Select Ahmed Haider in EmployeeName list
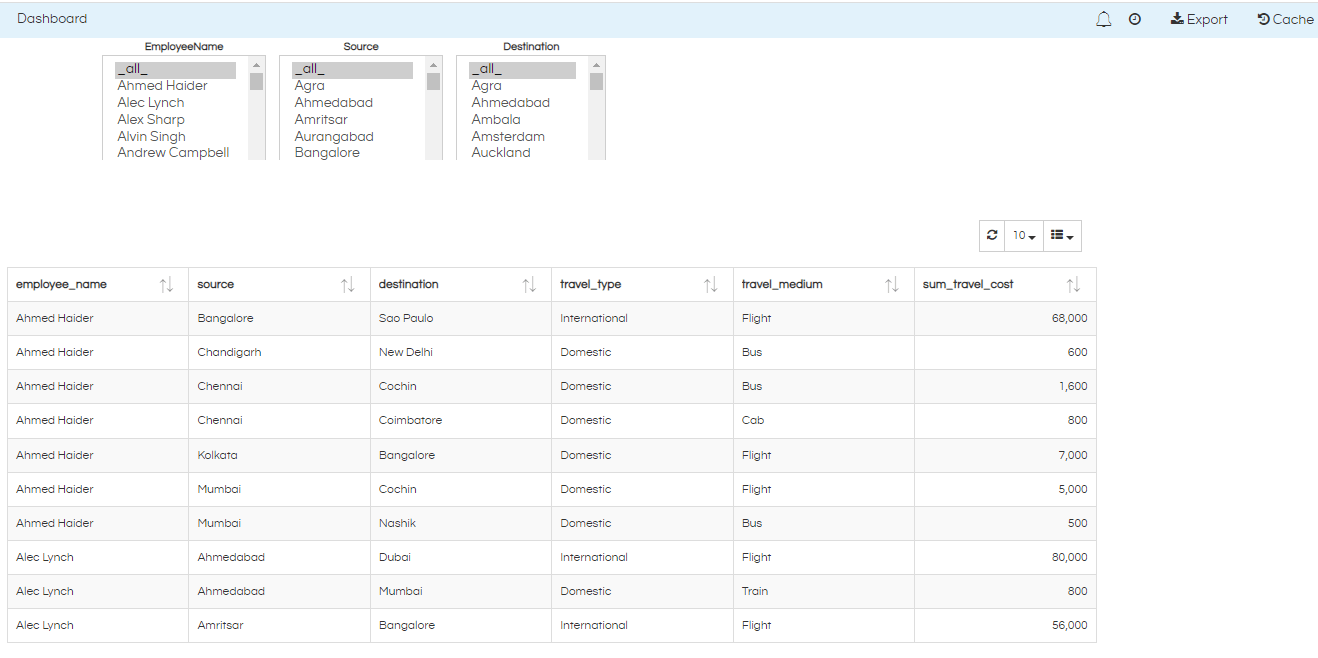The width and height of the screenshot is (1318, 658). [x=175, y=86]
